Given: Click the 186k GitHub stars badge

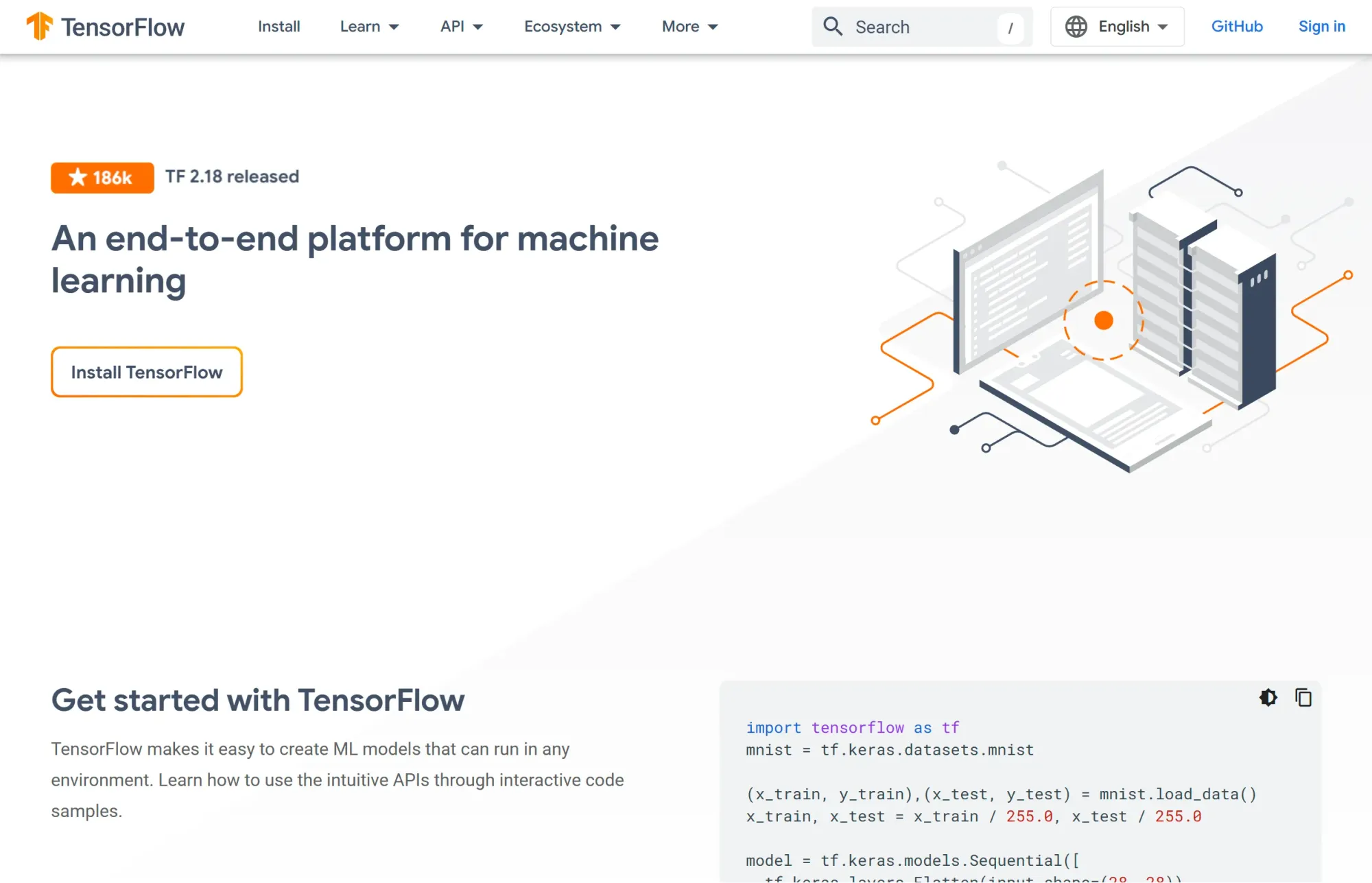Looking at the screenshot, I should (102, 178).
